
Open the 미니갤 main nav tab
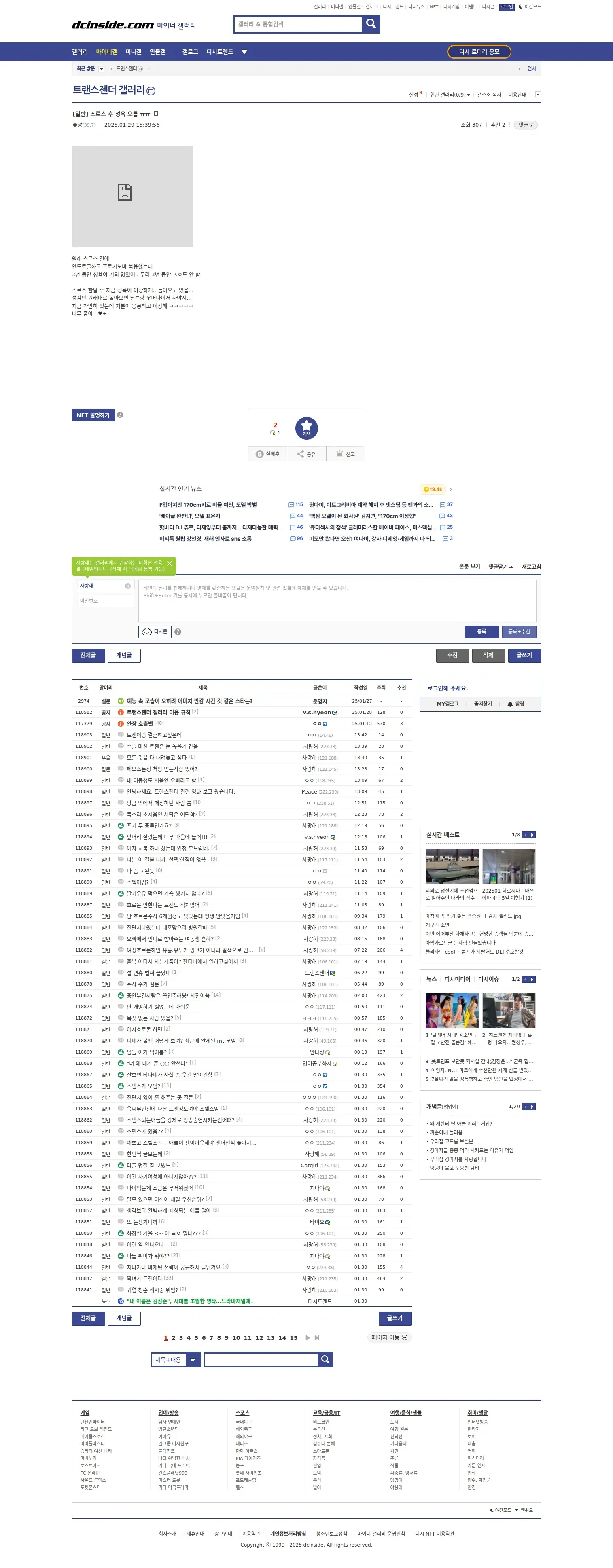coord(133,52)
